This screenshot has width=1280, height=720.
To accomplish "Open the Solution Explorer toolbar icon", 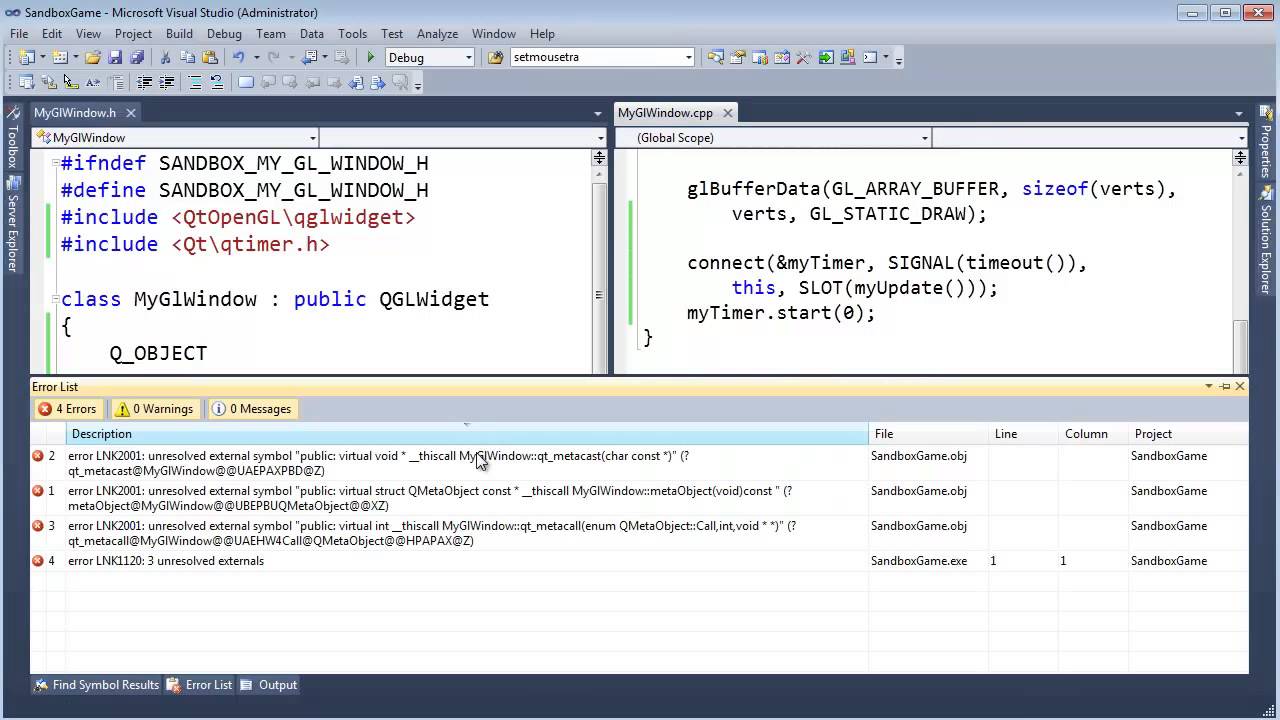I will pyautogui.click(x=716, y=57).
